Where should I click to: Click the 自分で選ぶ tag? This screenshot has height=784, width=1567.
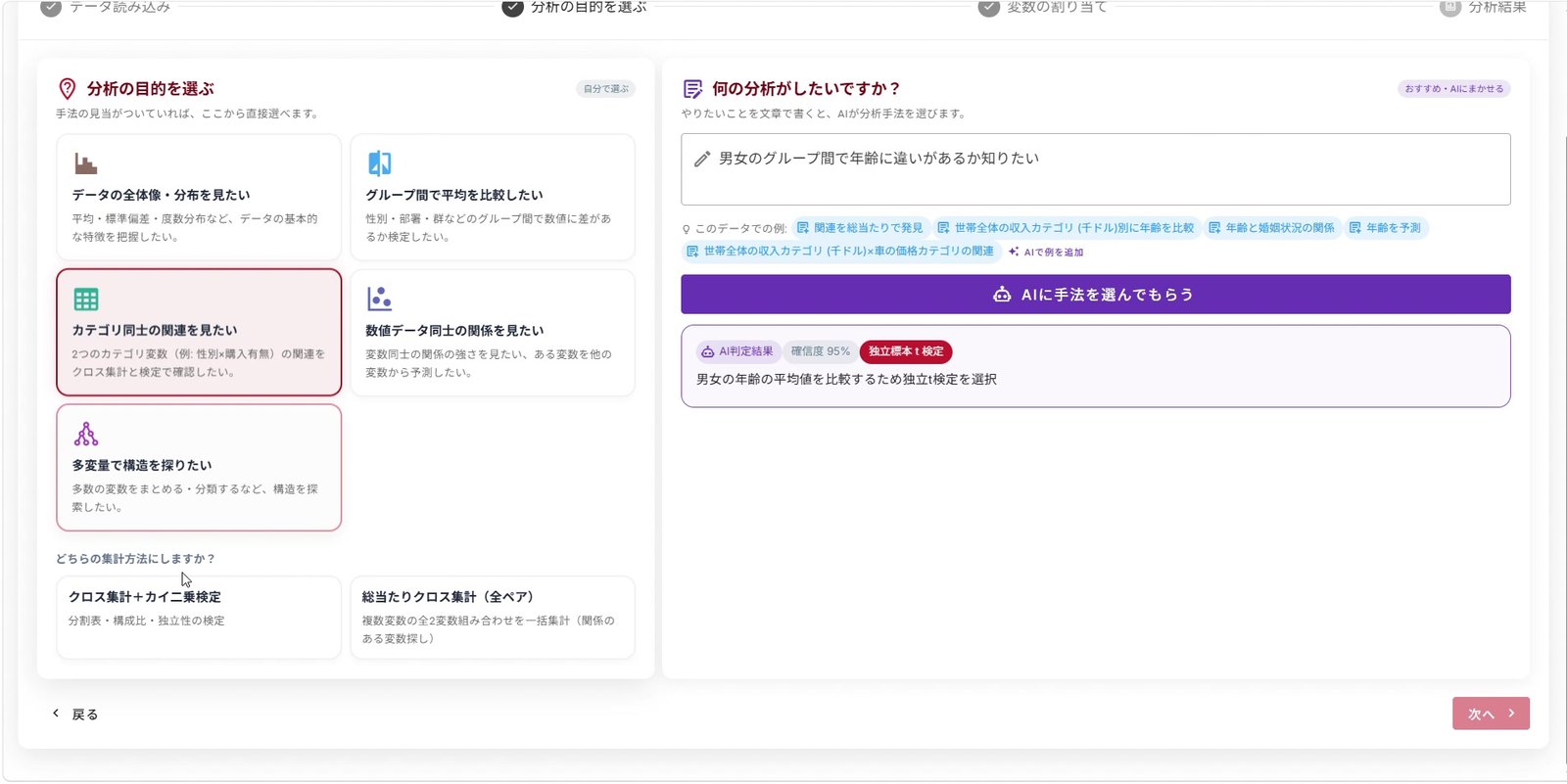[x=606, y=89]
